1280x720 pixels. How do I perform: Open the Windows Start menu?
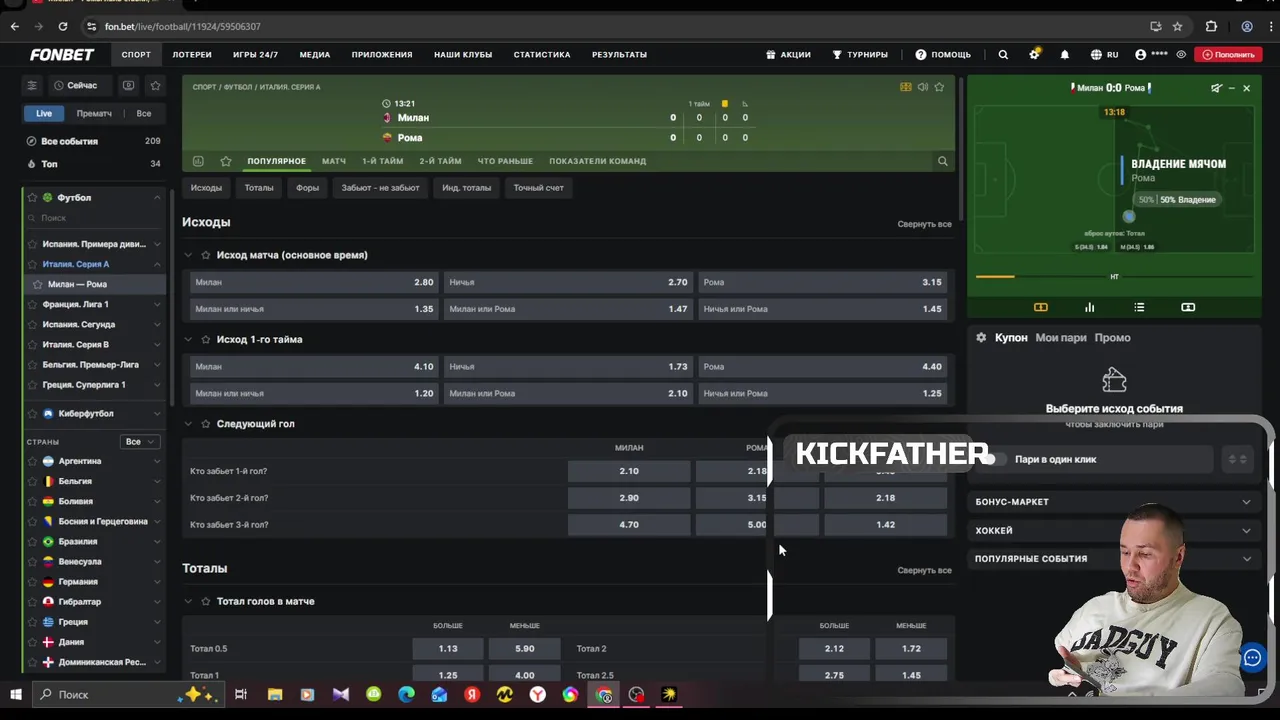[16, 694]
